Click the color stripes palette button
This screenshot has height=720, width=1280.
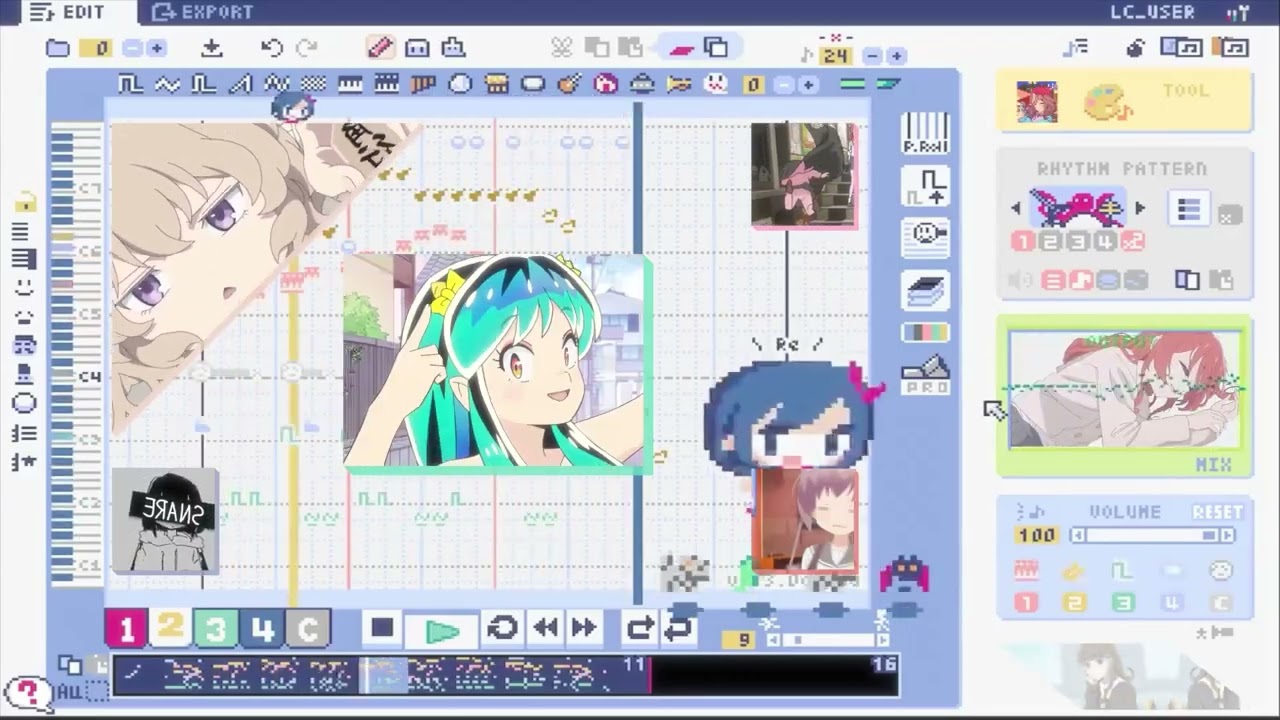click(925, 332)
